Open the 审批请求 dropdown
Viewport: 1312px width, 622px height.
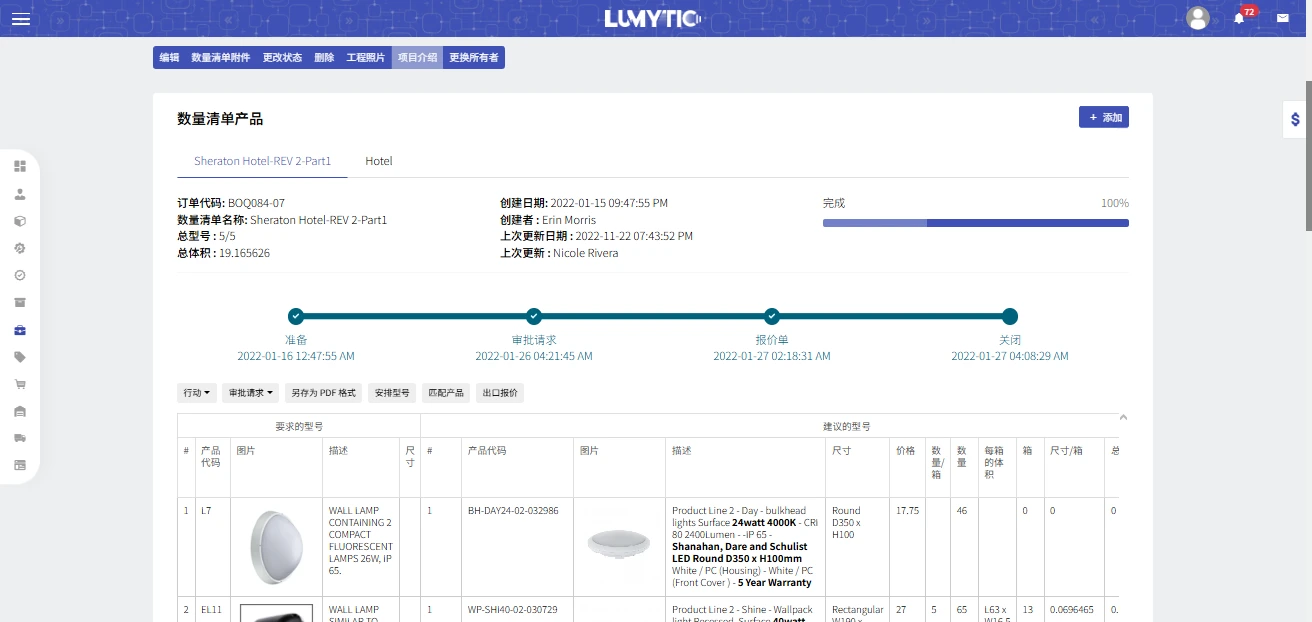(251, 393)
